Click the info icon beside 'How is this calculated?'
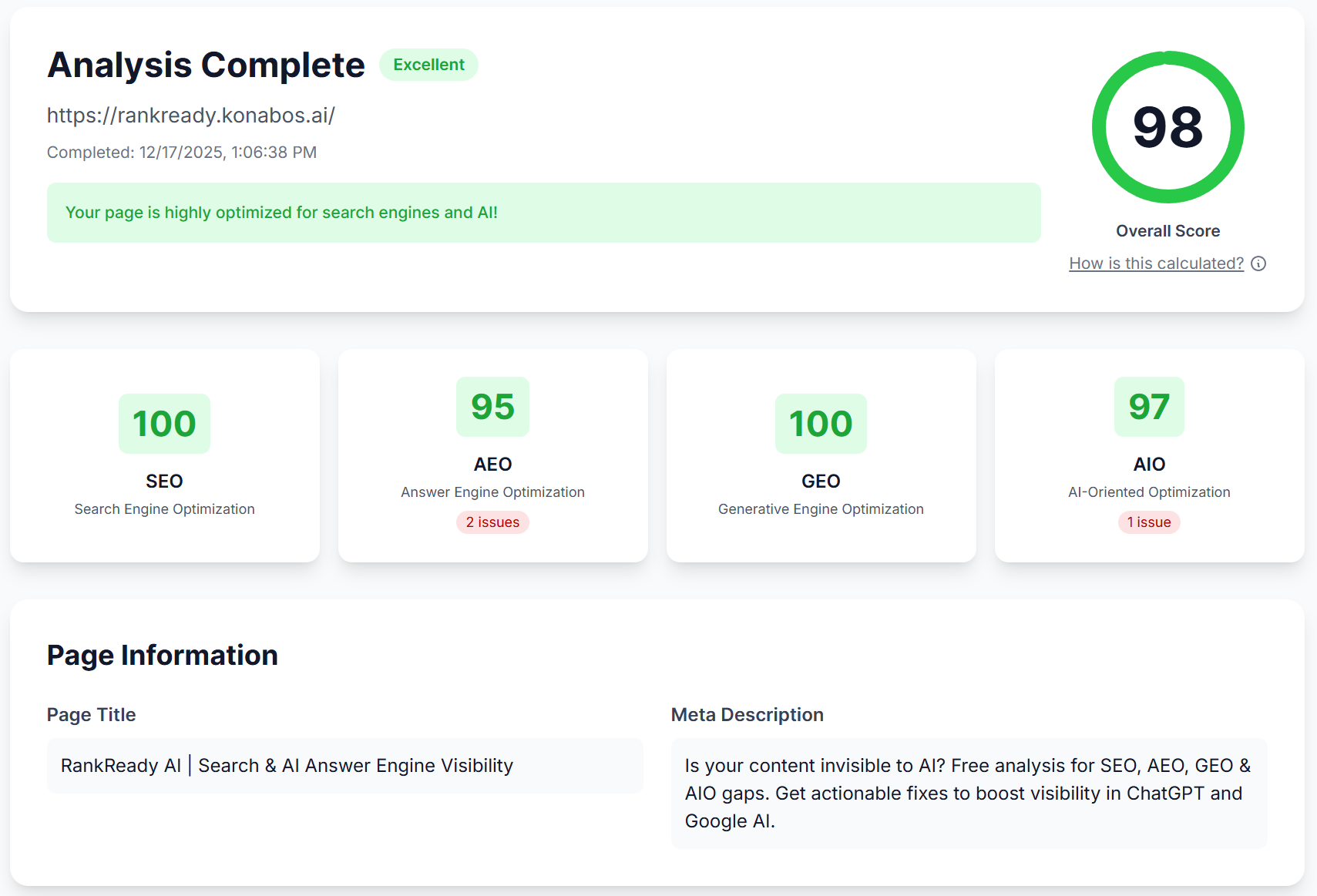 [x=1258, y=263]
